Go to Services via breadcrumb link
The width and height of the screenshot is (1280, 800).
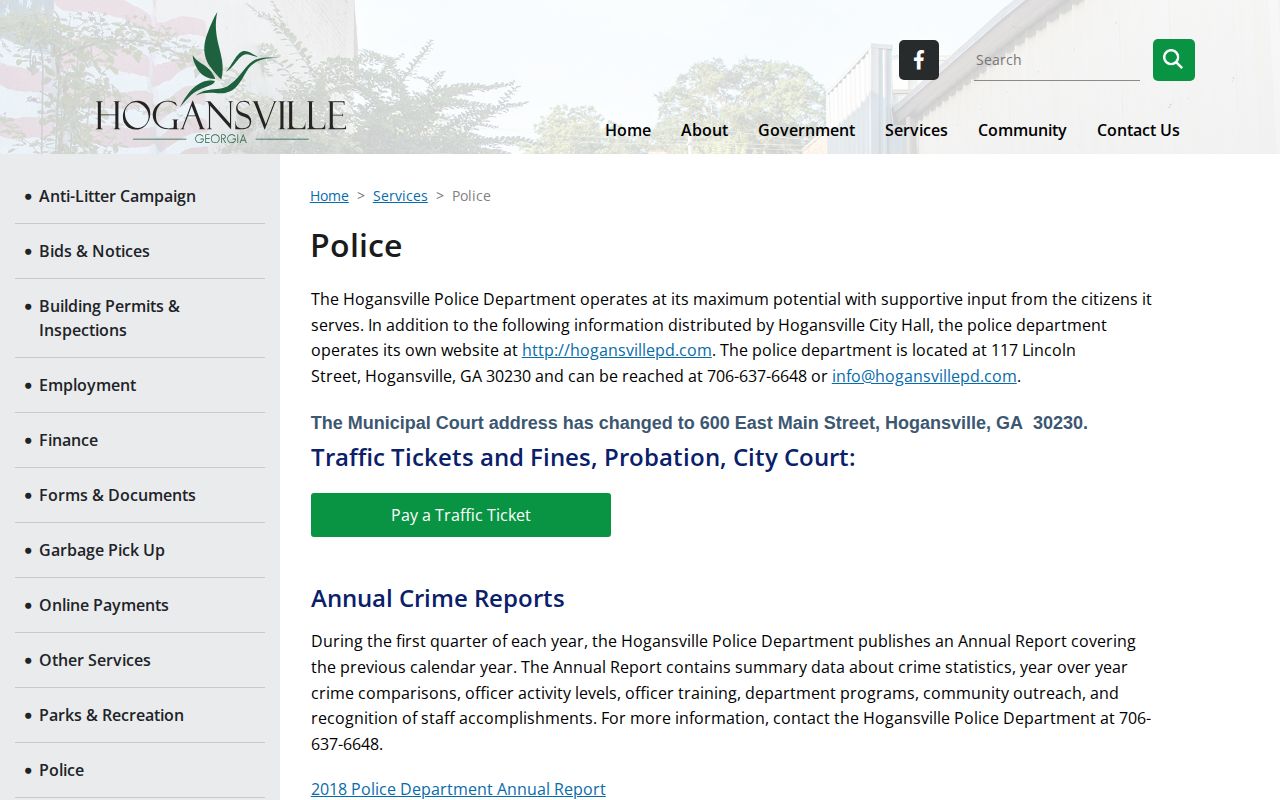[400, 196]
